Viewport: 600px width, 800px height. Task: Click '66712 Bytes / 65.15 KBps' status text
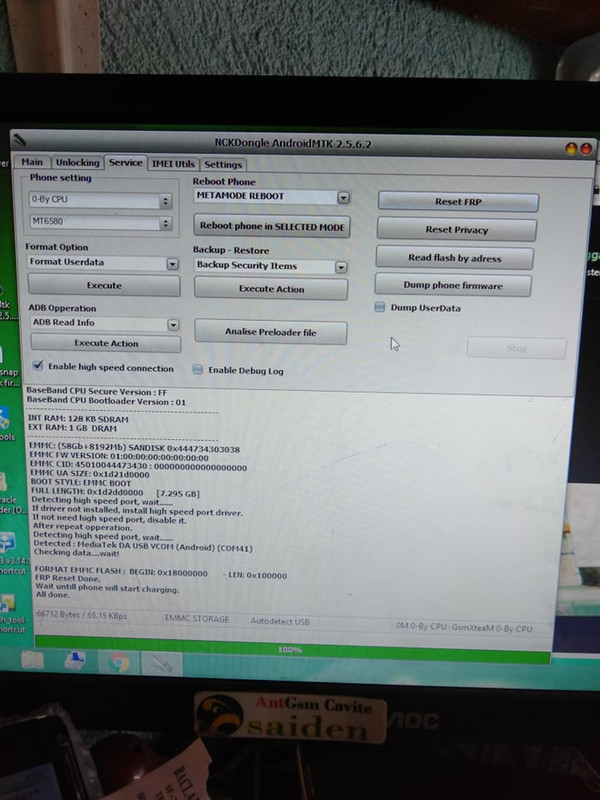82,615
